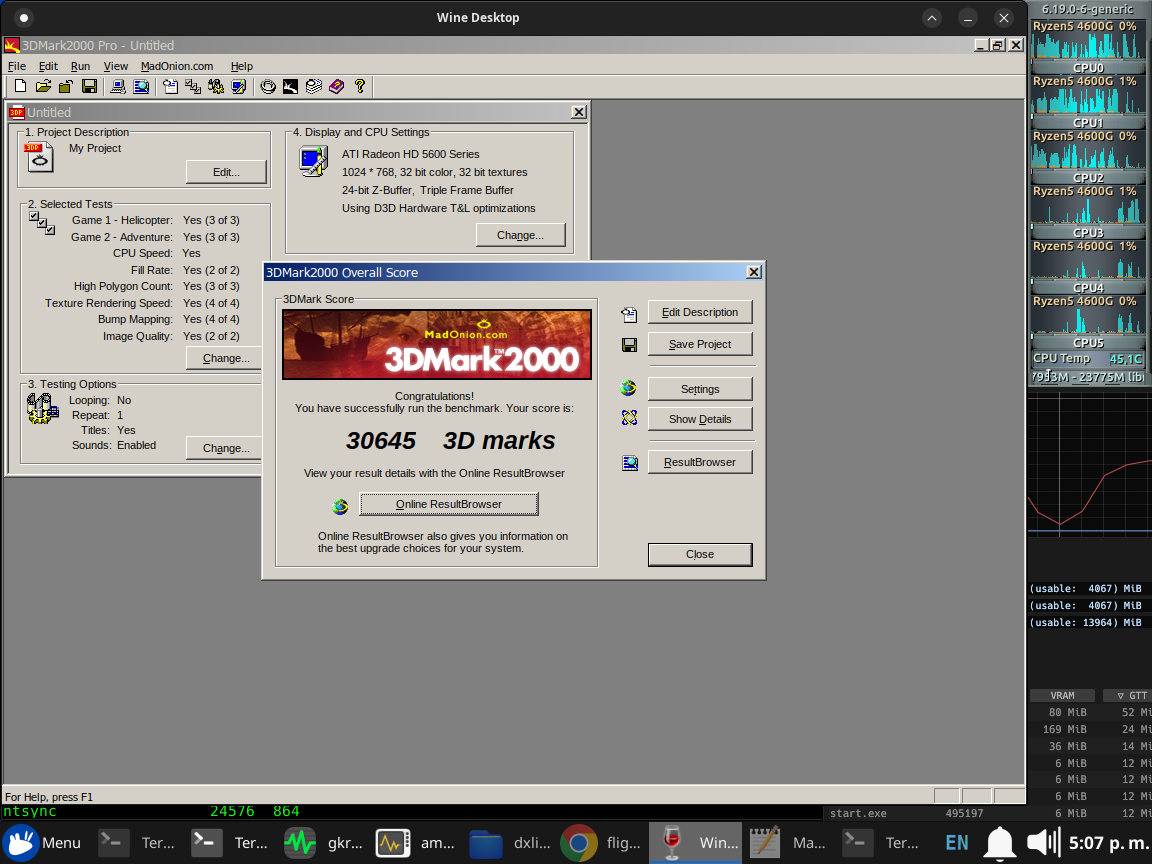The image size is (1152, 864).
Task: Click the Online ResultBrowser button
Action: point(449,504)
